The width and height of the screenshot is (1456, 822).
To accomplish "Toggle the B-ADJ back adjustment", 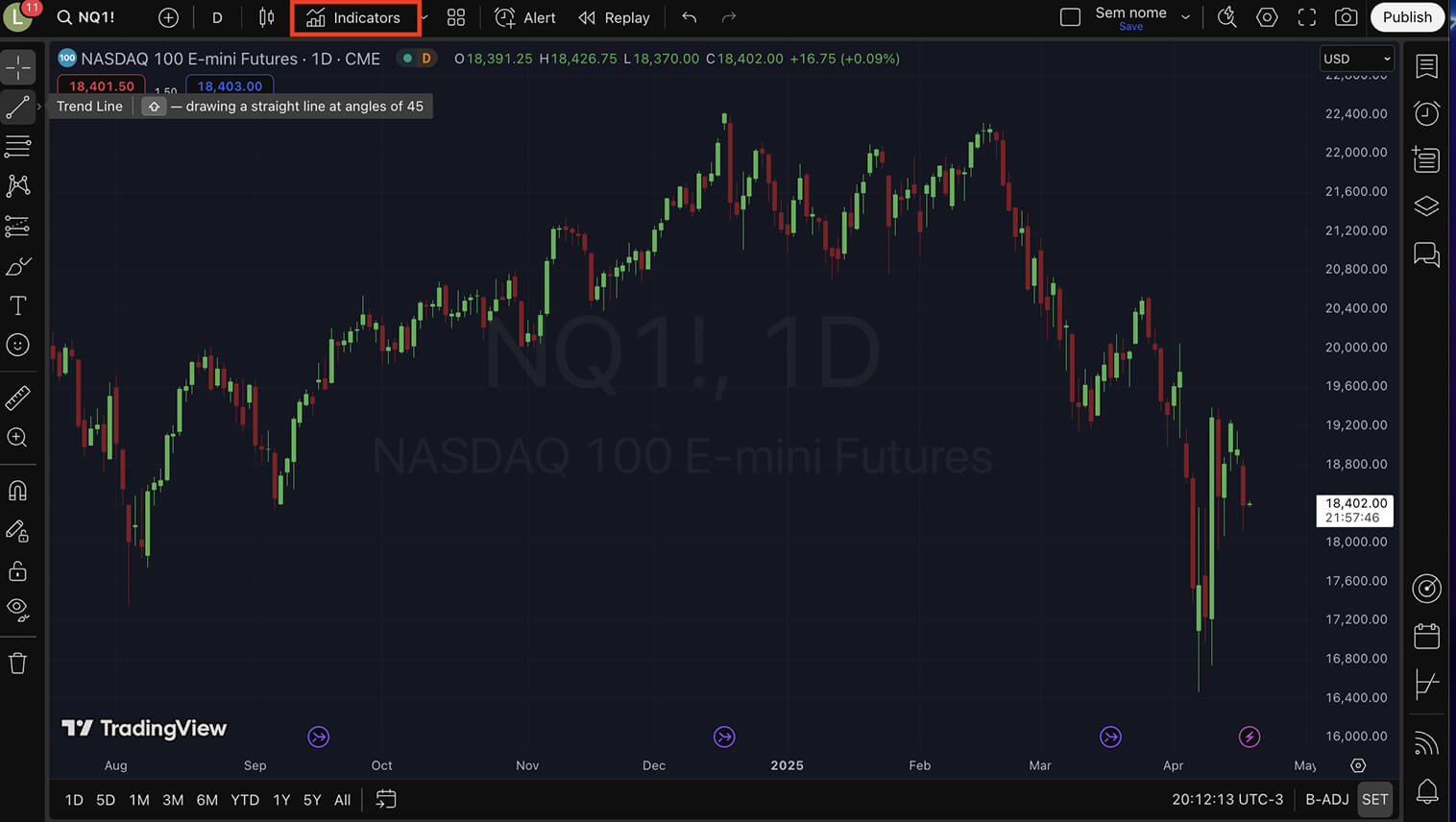I will [x=1327, y=799].
